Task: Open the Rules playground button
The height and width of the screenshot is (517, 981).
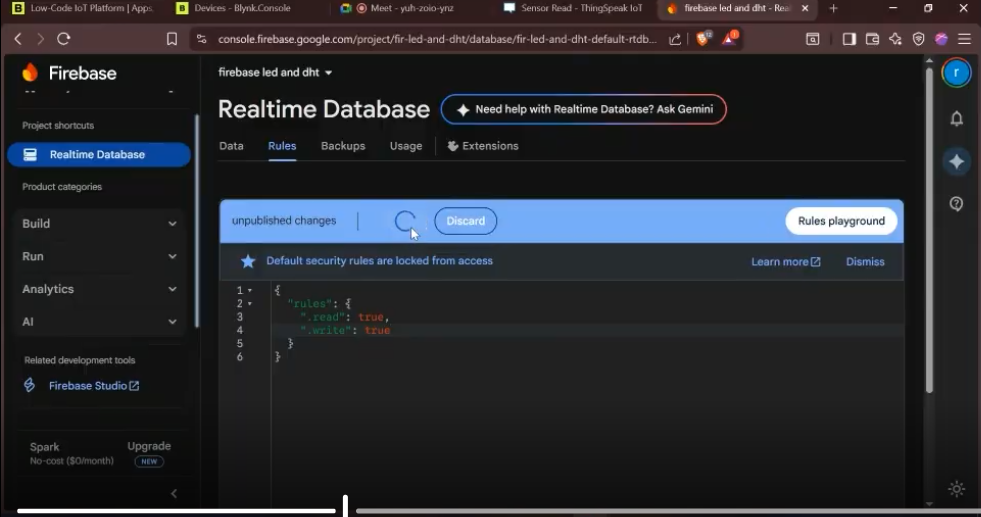Action: [x=840, y=221]
